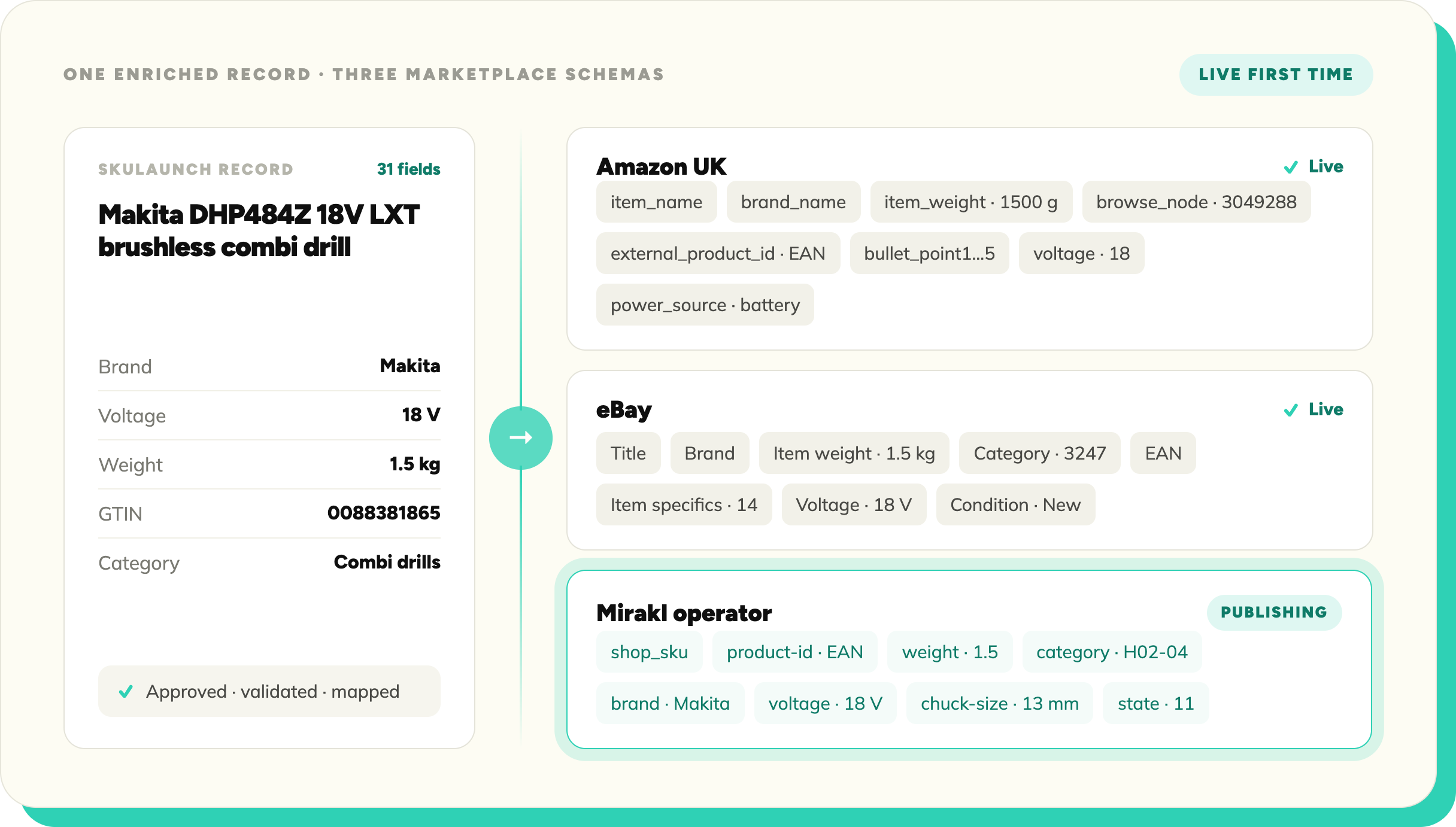Select the external_product_id · EAN chip
This screenshot has height=827, width=1456.
click(718, 254)
